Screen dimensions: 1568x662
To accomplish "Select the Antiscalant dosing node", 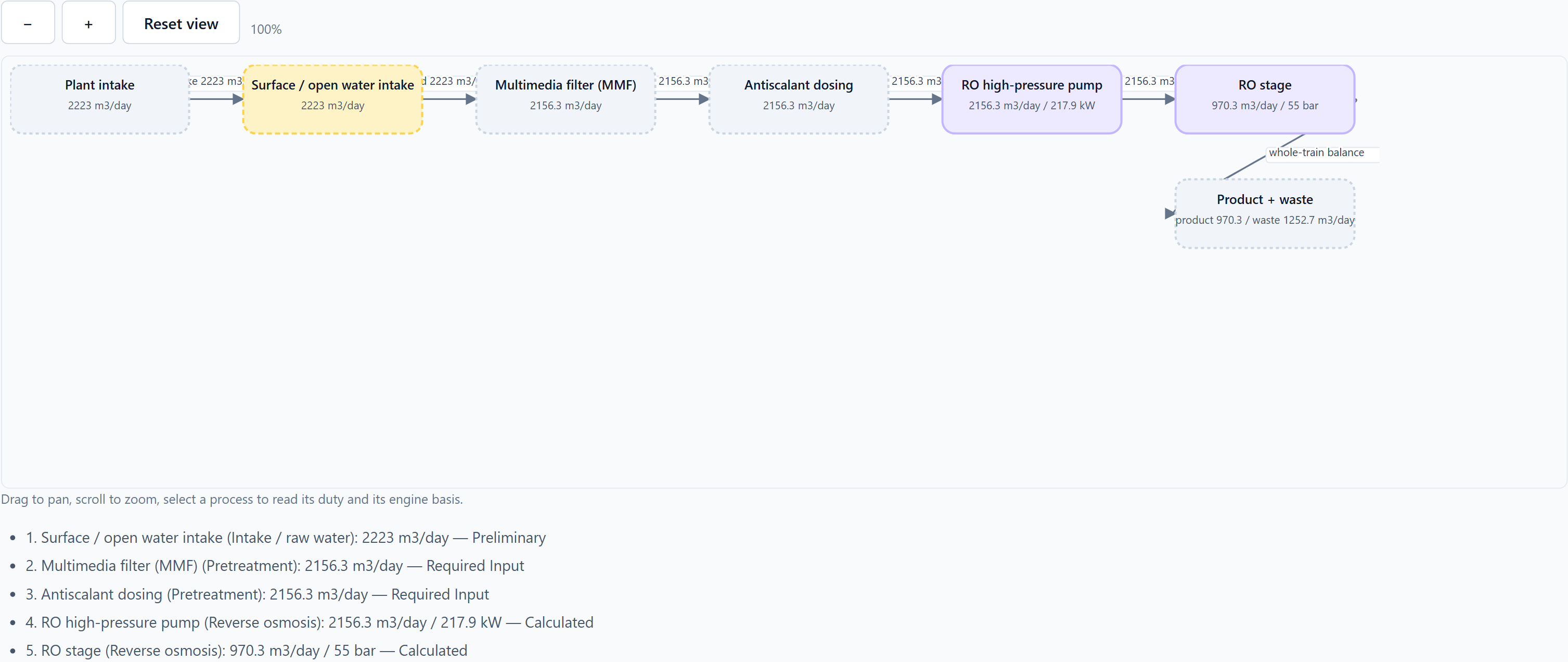I will tap(799, 99).
